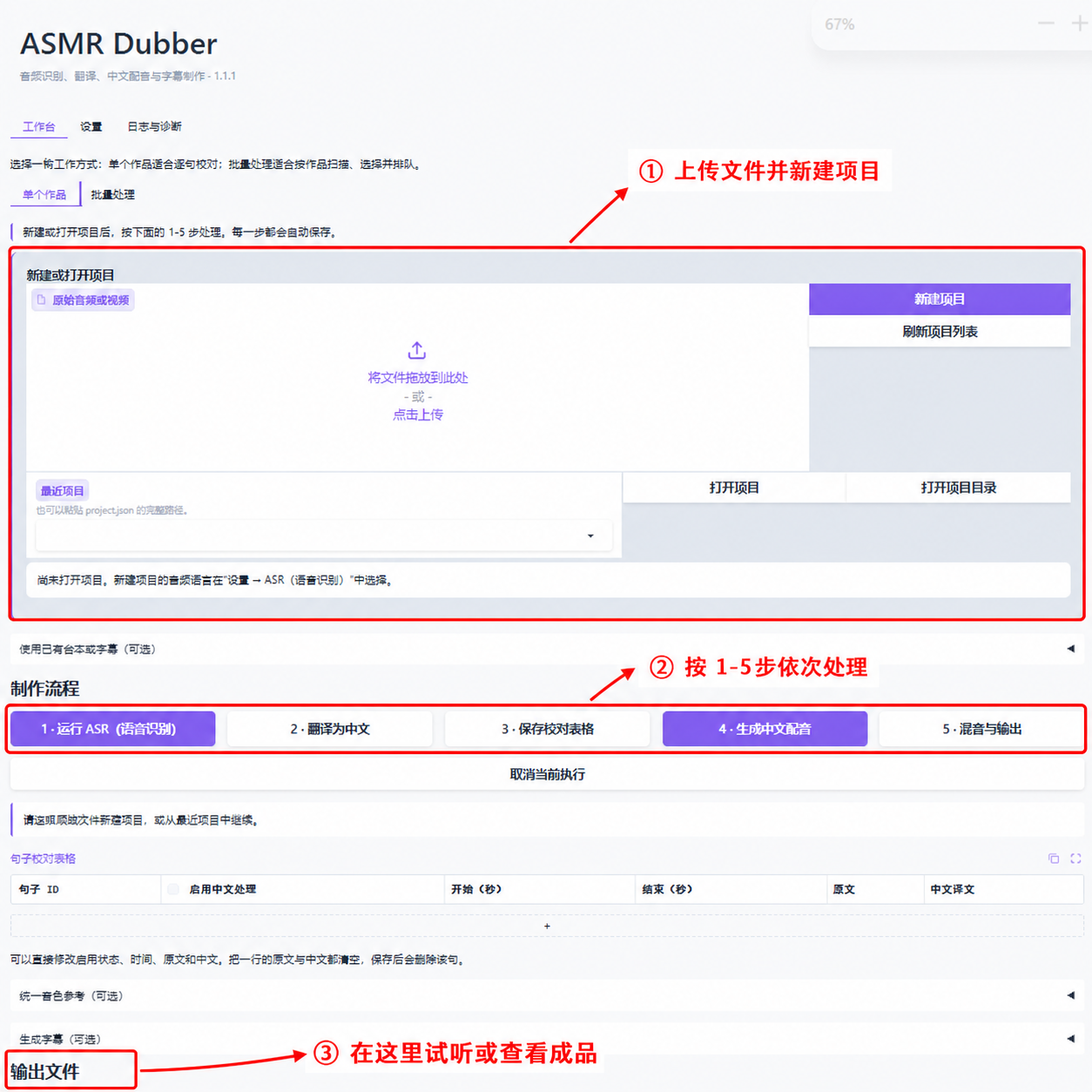Click the 句子校对表格 label
This screenshot has height=1092, width=1092.
[x=44, y=859]
